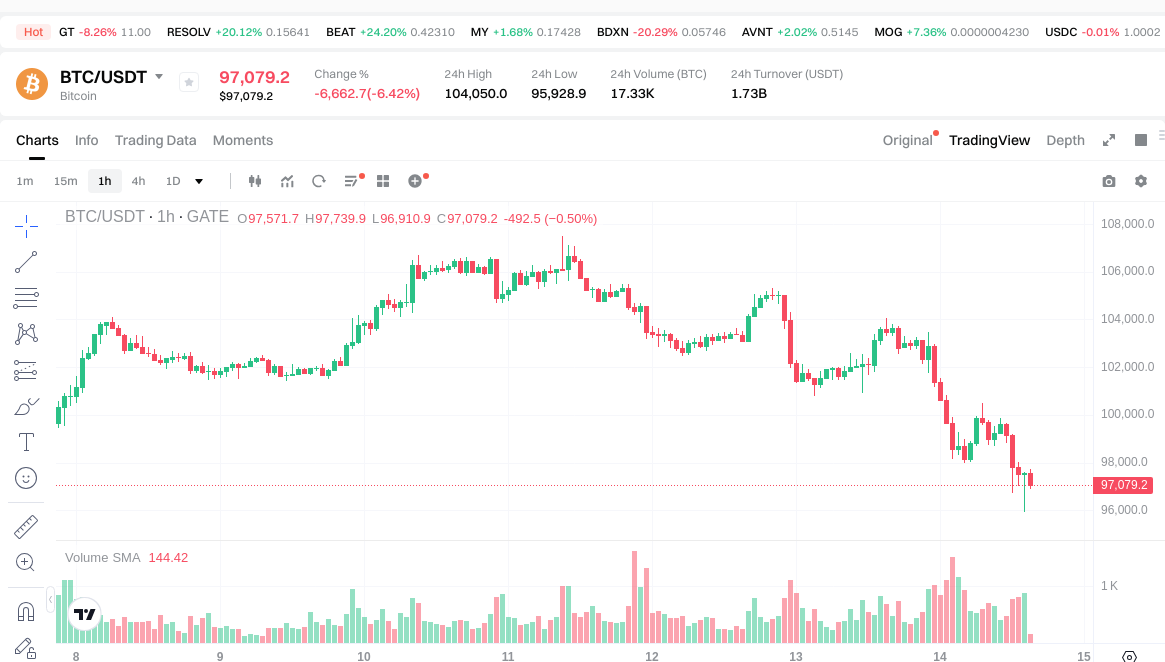This screenshot has width=1165, height=662.
Task: Click the 97,079.2 price label on axis
Action: pos(1126,485)
